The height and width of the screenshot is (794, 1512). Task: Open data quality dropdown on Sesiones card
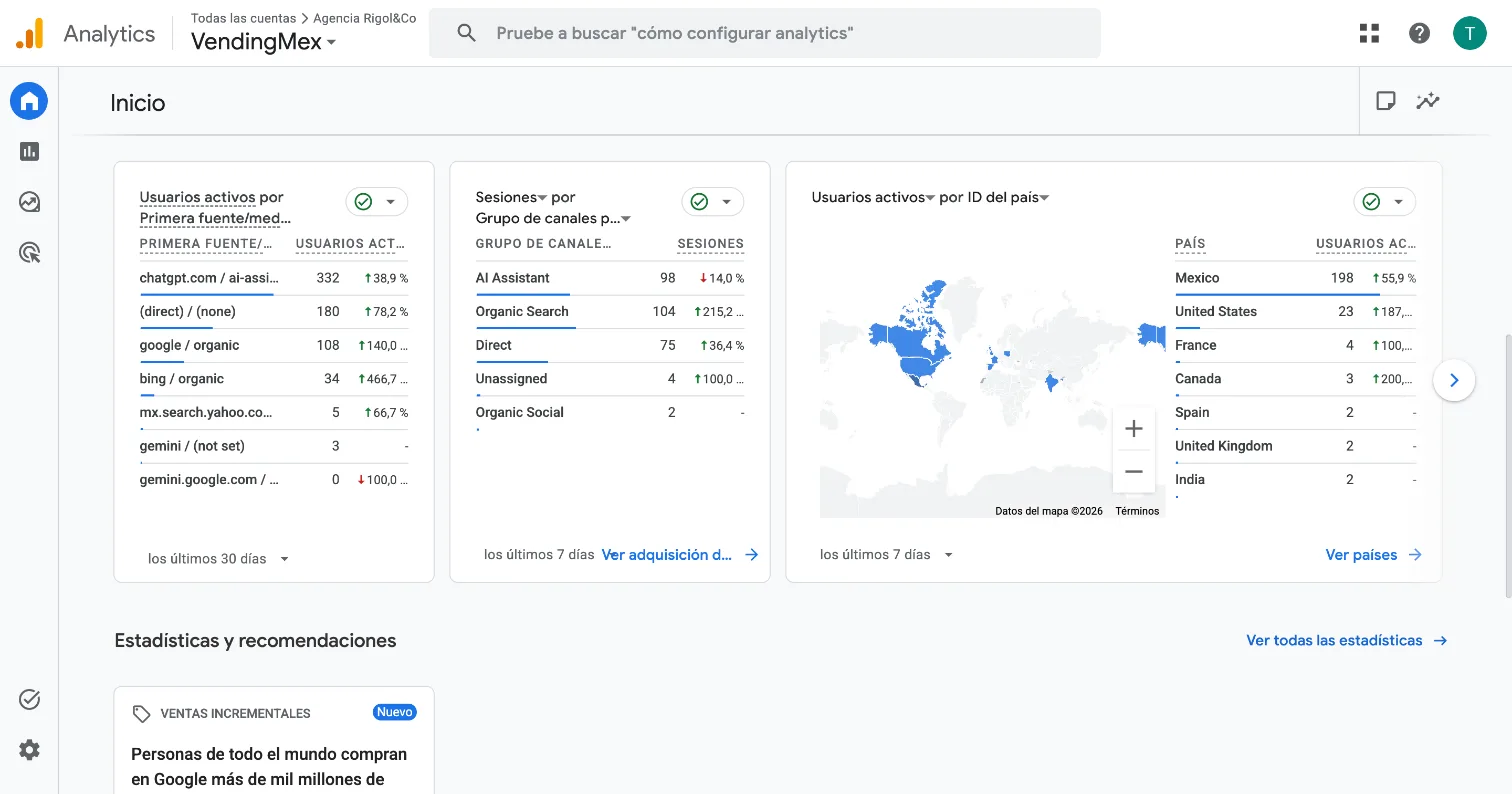click(713, 202)
